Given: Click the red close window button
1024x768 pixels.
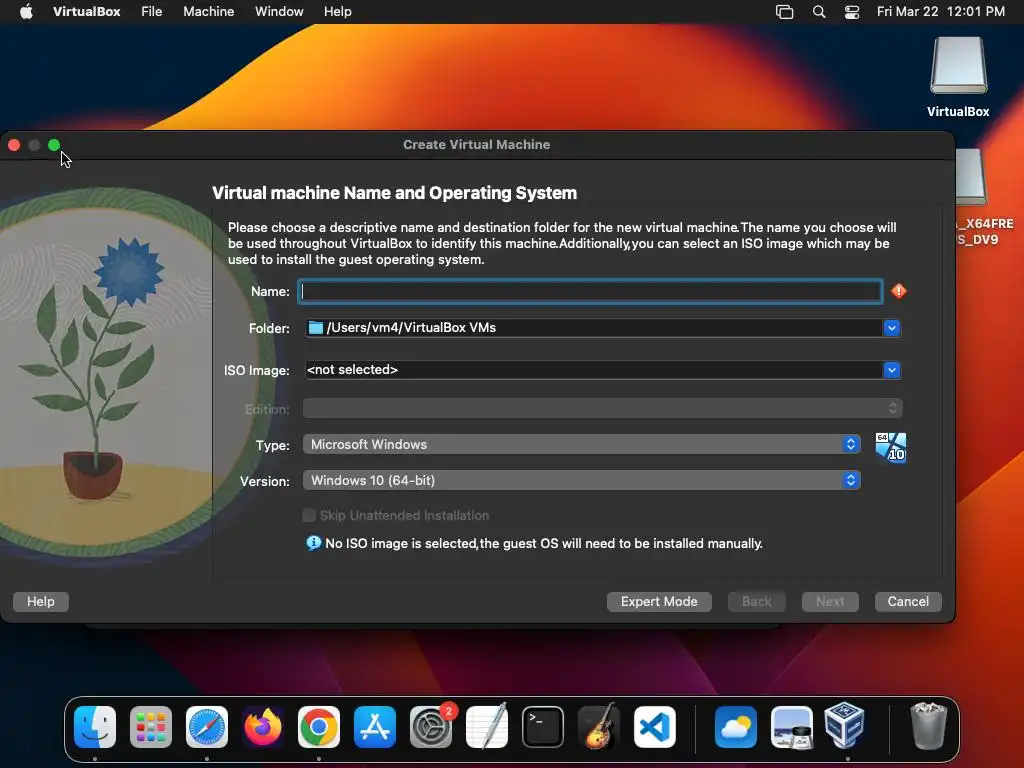Looking at the screenshot, I should coord(14,145).
